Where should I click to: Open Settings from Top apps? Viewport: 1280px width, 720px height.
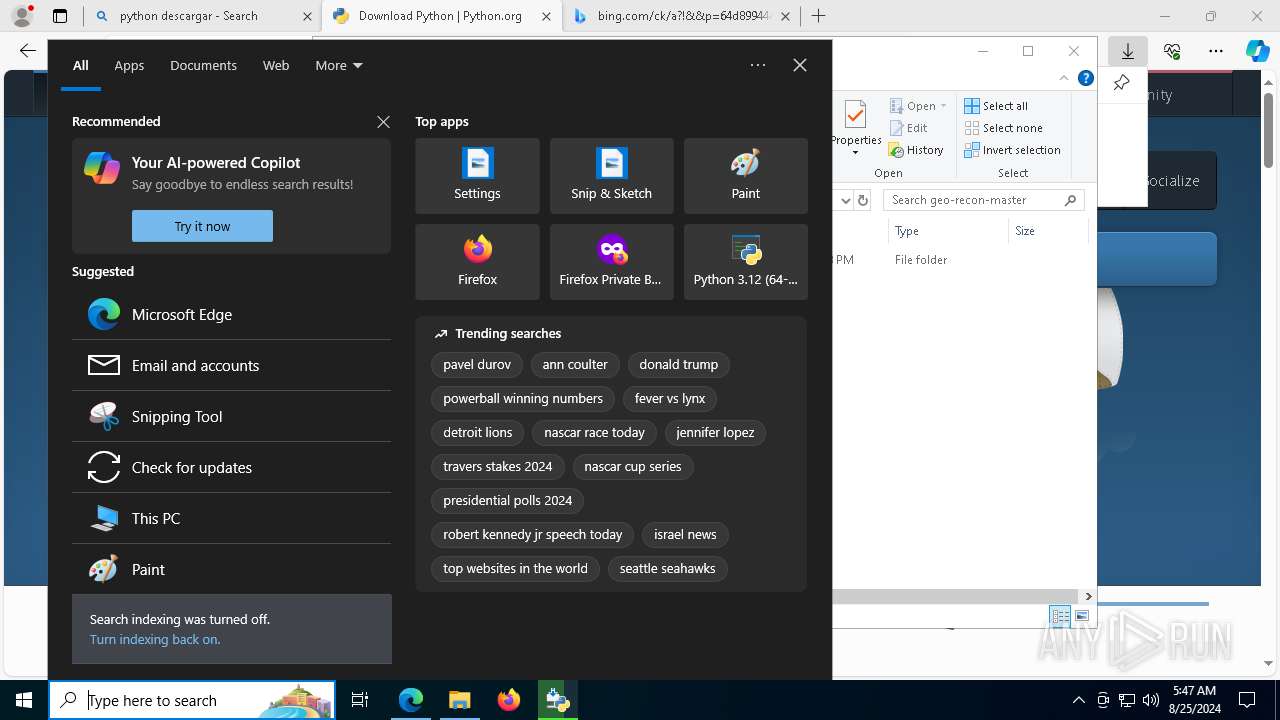pyautogui.click(x=477, y=176)
